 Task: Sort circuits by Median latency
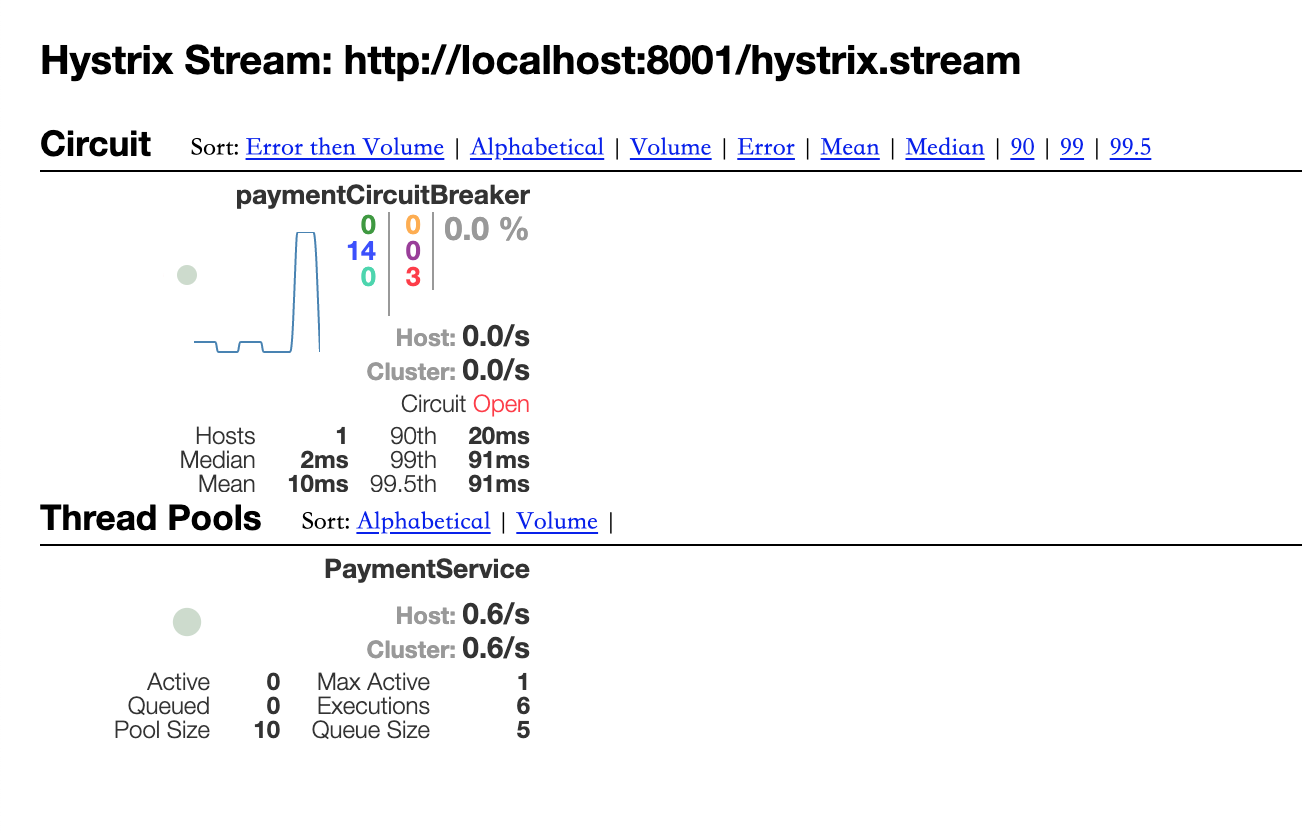click(x=945, y=148)
